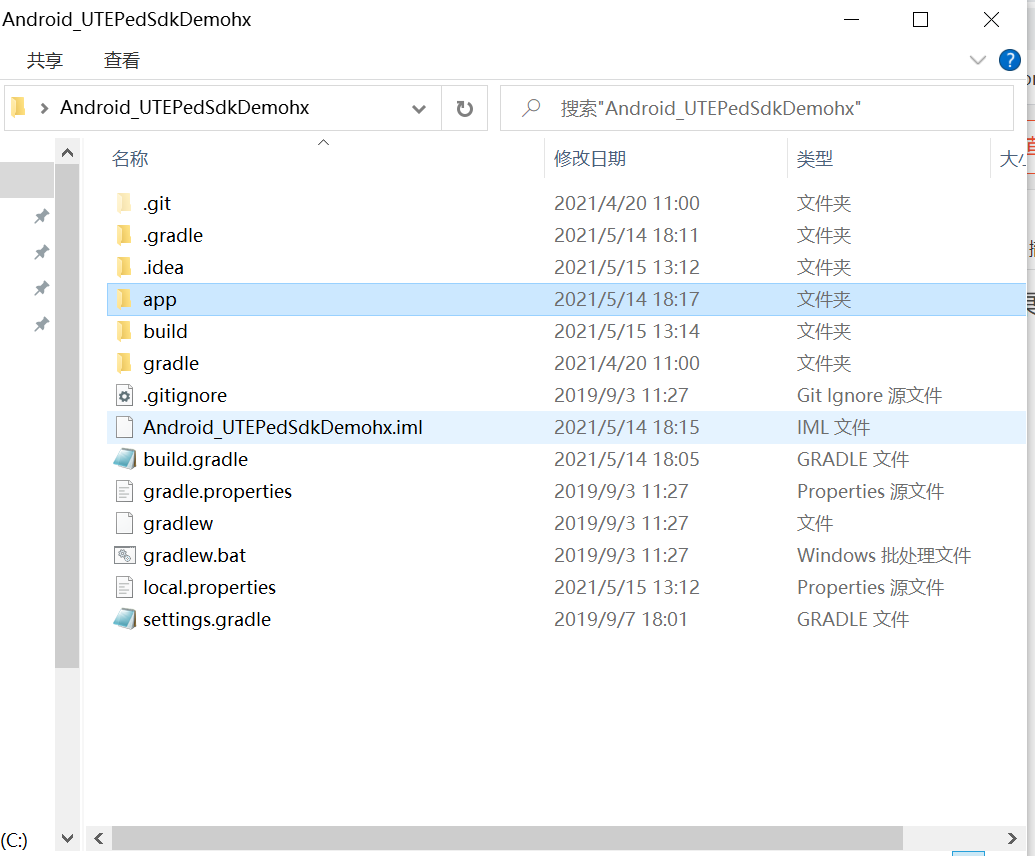Select the gradle folder name
This screenshot has height=856, width=1035.
point(171,364)
